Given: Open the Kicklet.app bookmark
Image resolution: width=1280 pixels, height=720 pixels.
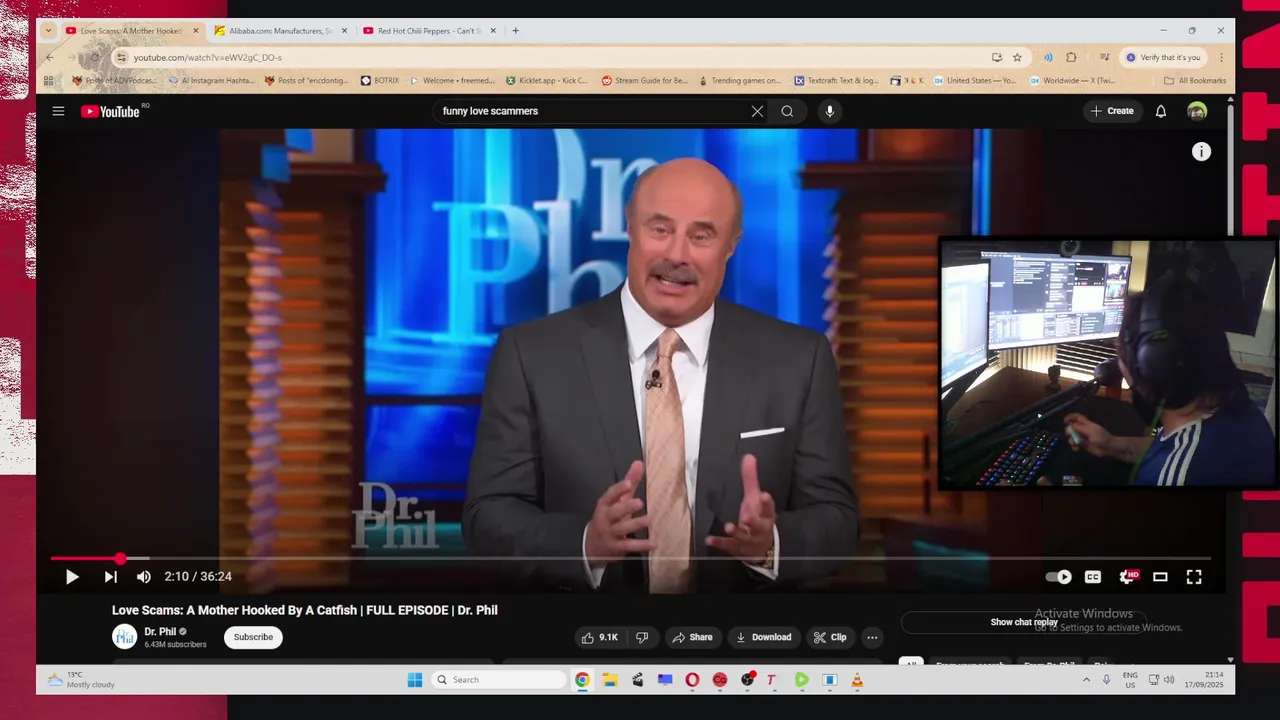Looking at the screenshot, I should pos(547,81).
